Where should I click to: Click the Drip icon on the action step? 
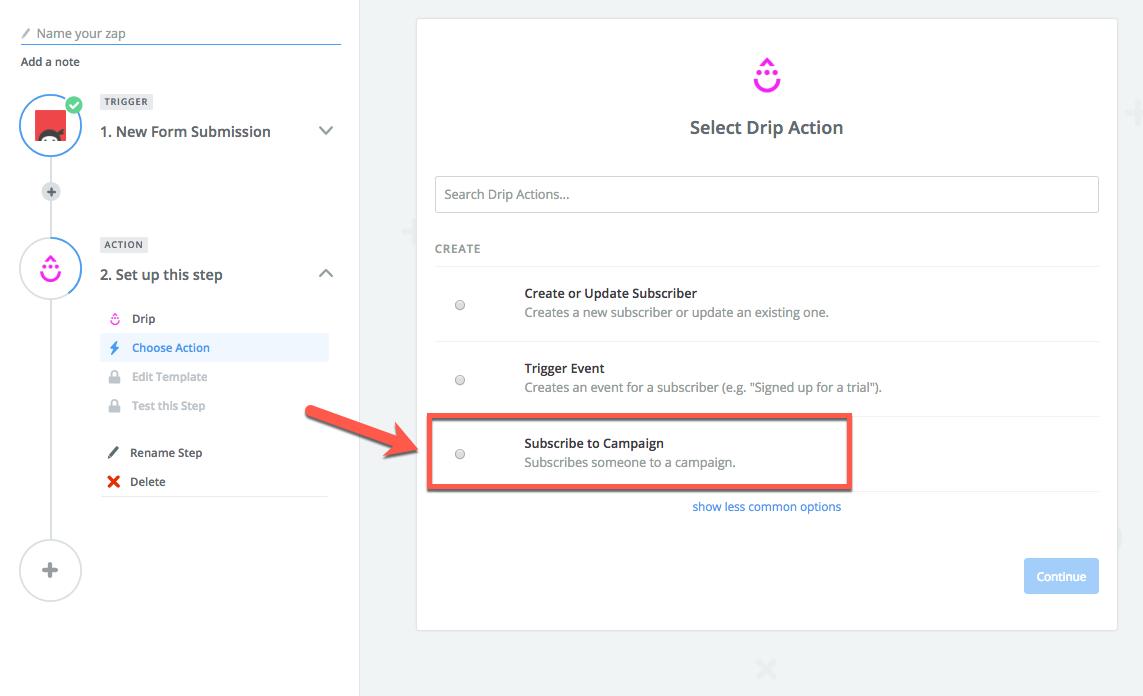pos(50,268)
